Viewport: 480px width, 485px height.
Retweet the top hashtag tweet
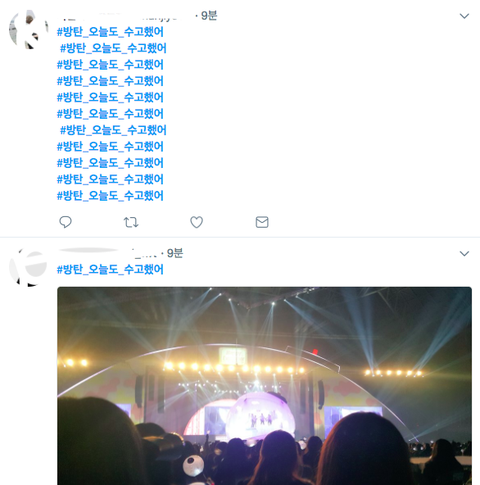[x=131, y=222]
